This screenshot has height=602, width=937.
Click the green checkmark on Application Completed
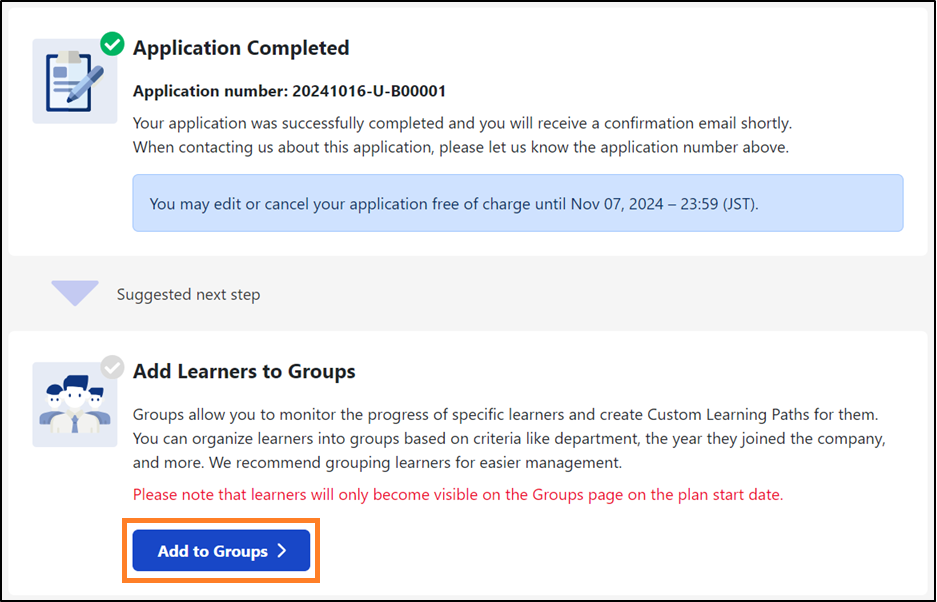[x=111, y=44]
